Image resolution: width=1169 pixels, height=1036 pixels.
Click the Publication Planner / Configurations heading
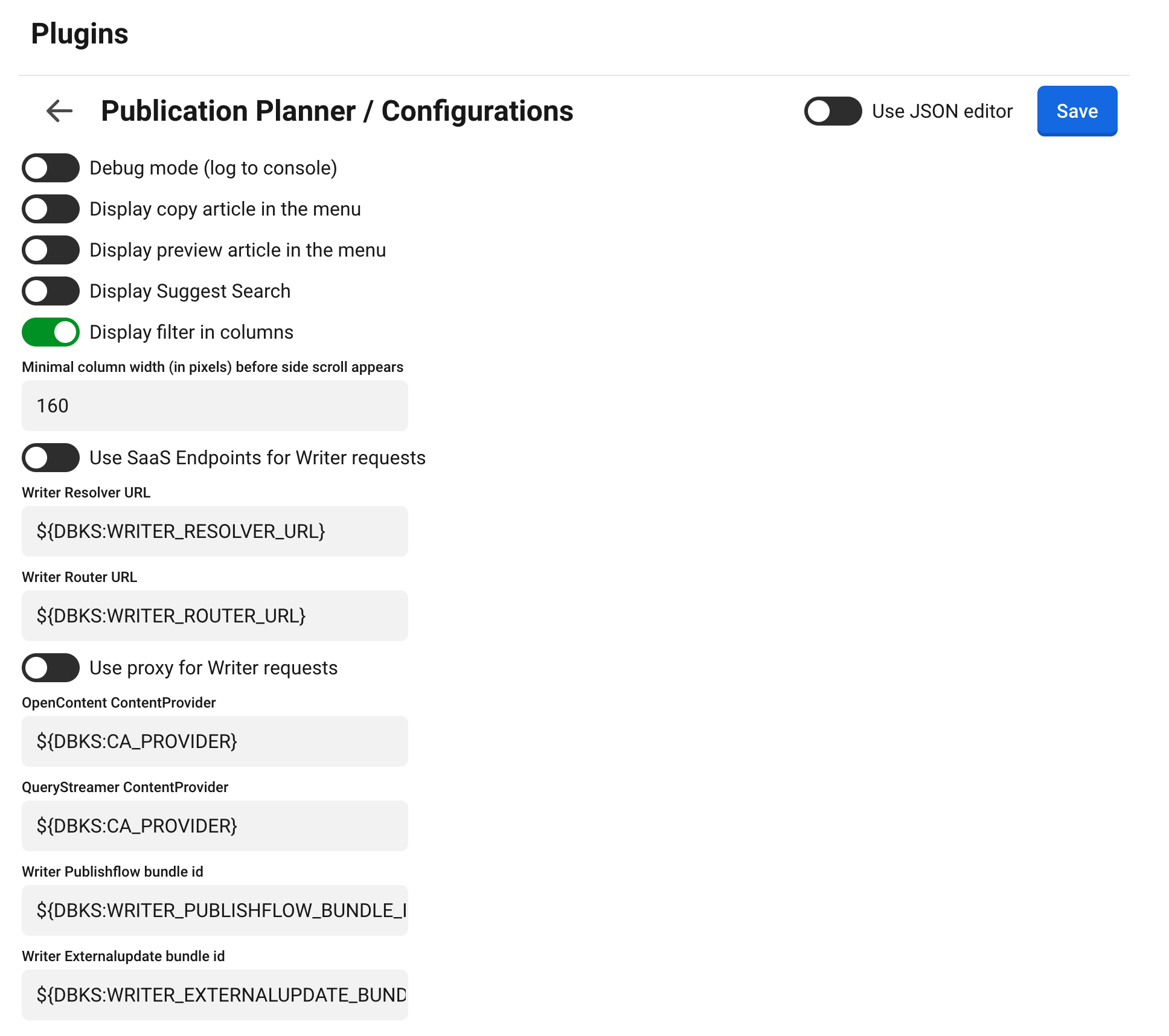coord(337,111)
